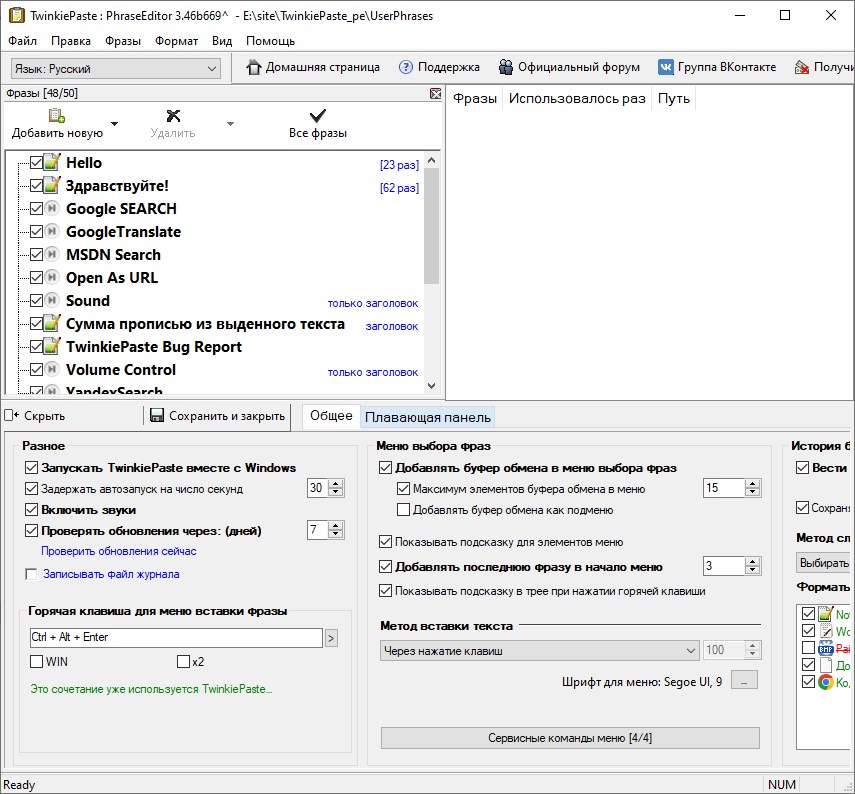The width and height of the screenshot is (855, 794).
Task: Open the Фразы menu
Action: pos(123,41)
